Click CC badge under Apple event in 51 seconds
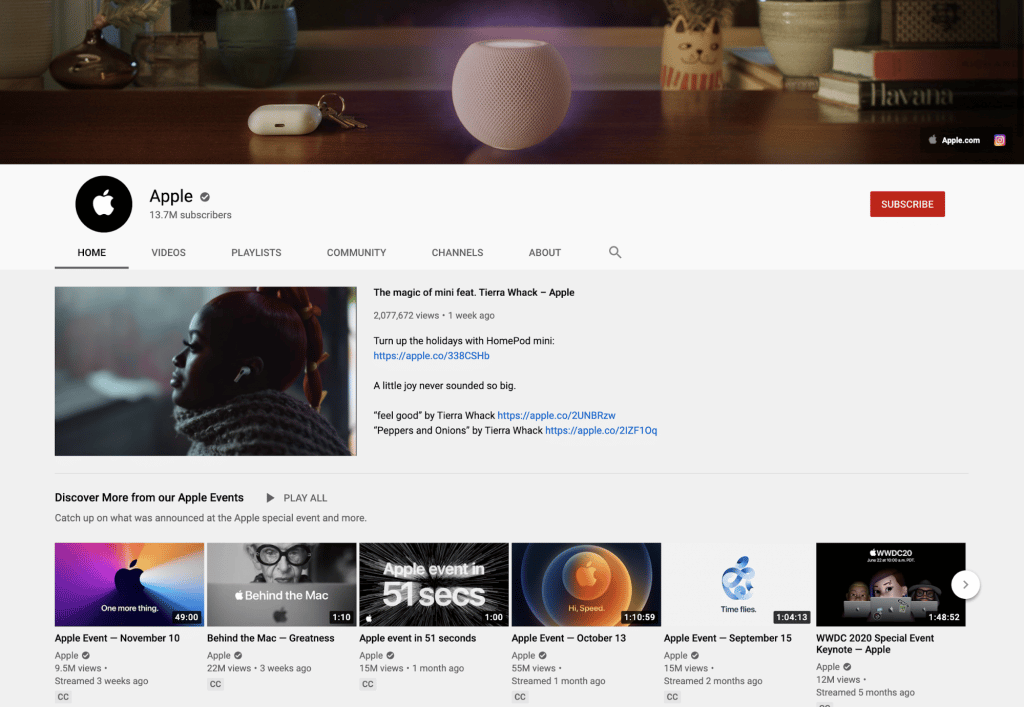1024x707 pixels. tap(368, 684)
